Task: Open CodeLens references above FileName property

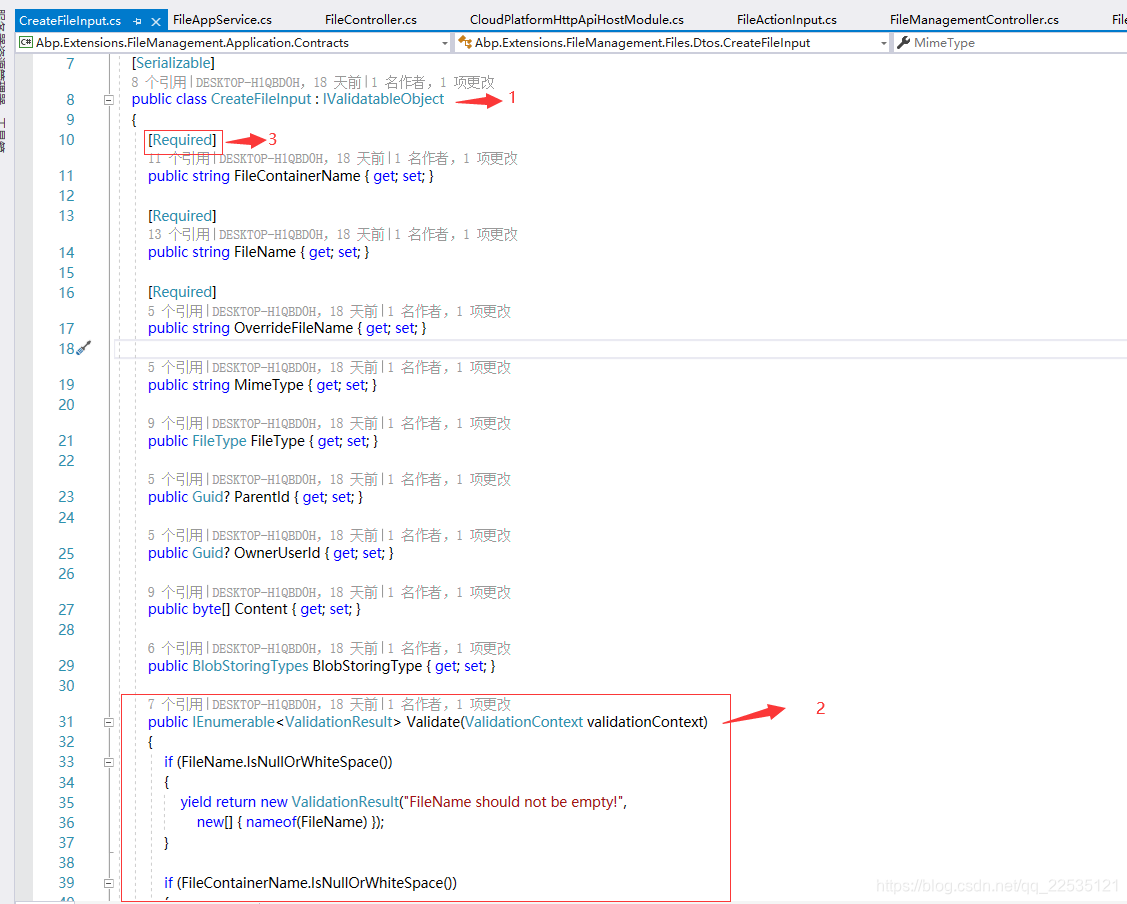Action: pyautogui.click(x=179, y=234)
